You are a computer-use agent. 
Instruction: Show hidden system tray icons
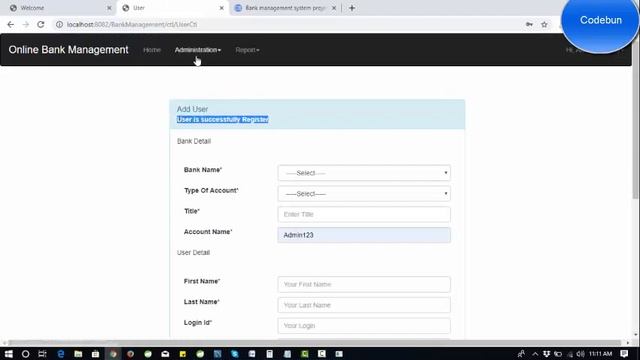535,354
